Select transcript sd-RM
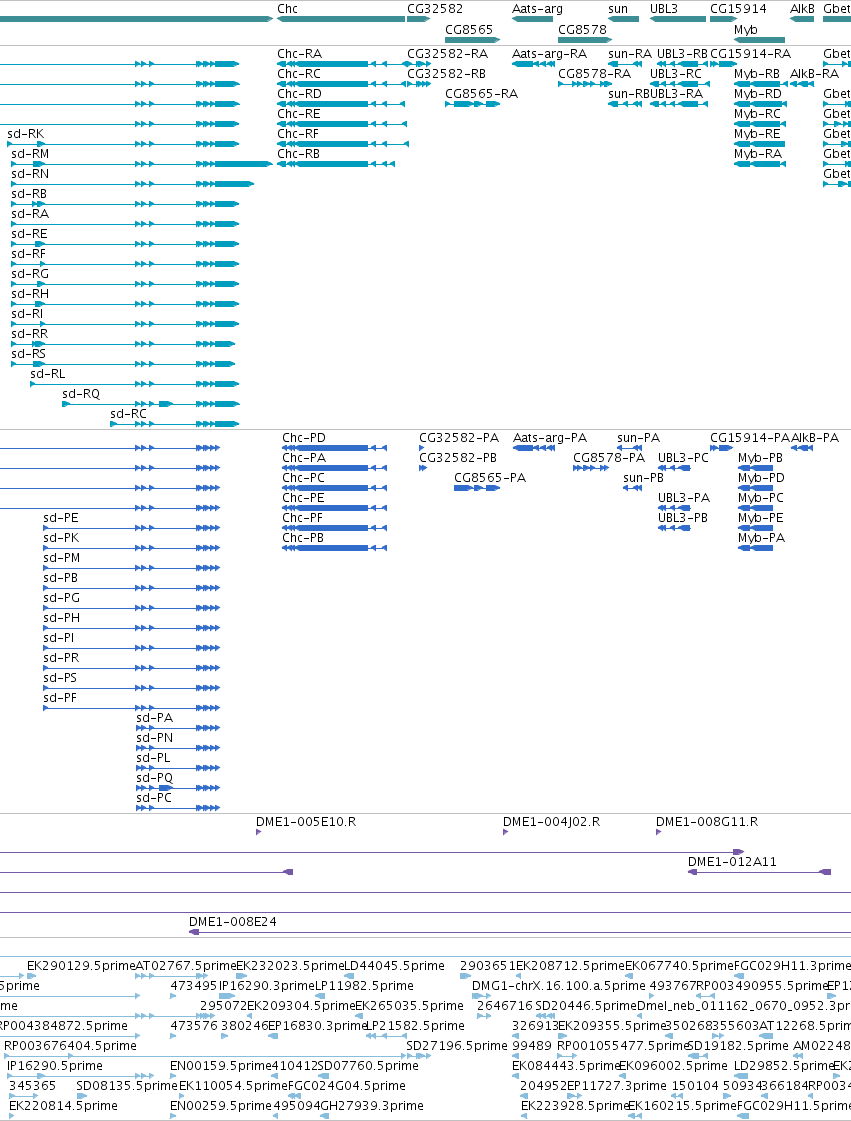Screen dimensions: 851x1121 tap(30, 154)
